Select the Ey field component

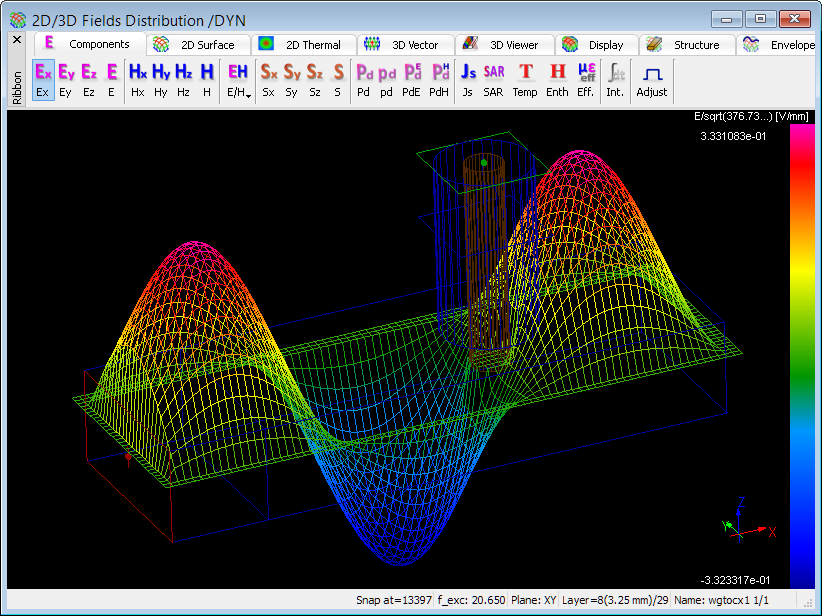pos(66,80)
